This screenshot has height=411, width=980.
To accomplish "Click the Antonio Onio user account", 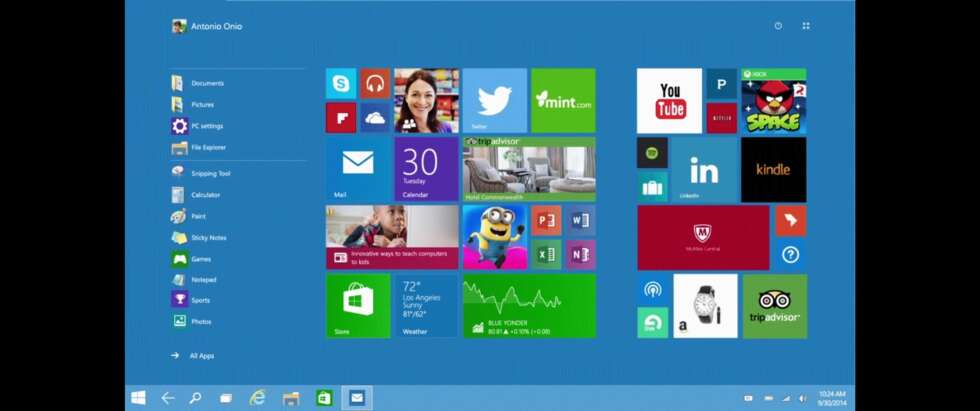I will pos(207,26).
